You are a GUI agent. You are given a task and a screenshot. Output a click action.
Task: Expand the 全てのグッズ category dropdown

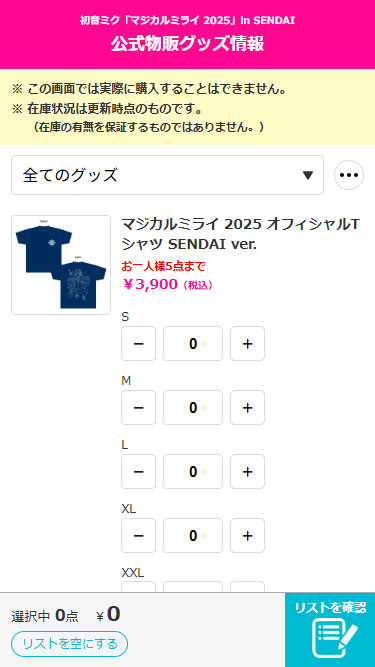168,175
